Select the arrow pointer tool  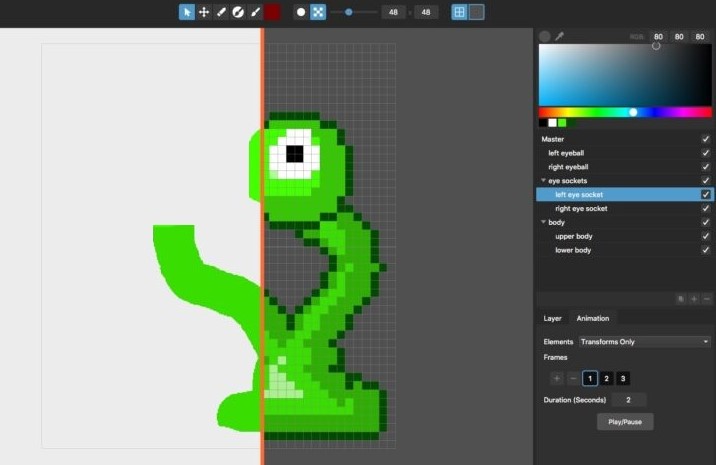(x=187, y=12)
